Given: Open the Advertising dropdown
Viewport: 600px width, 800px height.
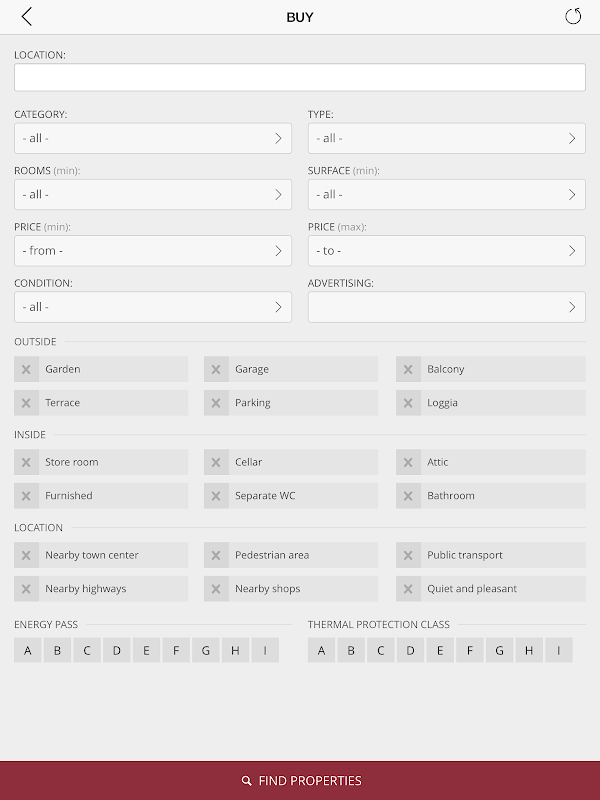Looking at the screenshot, I should point(446,307).
